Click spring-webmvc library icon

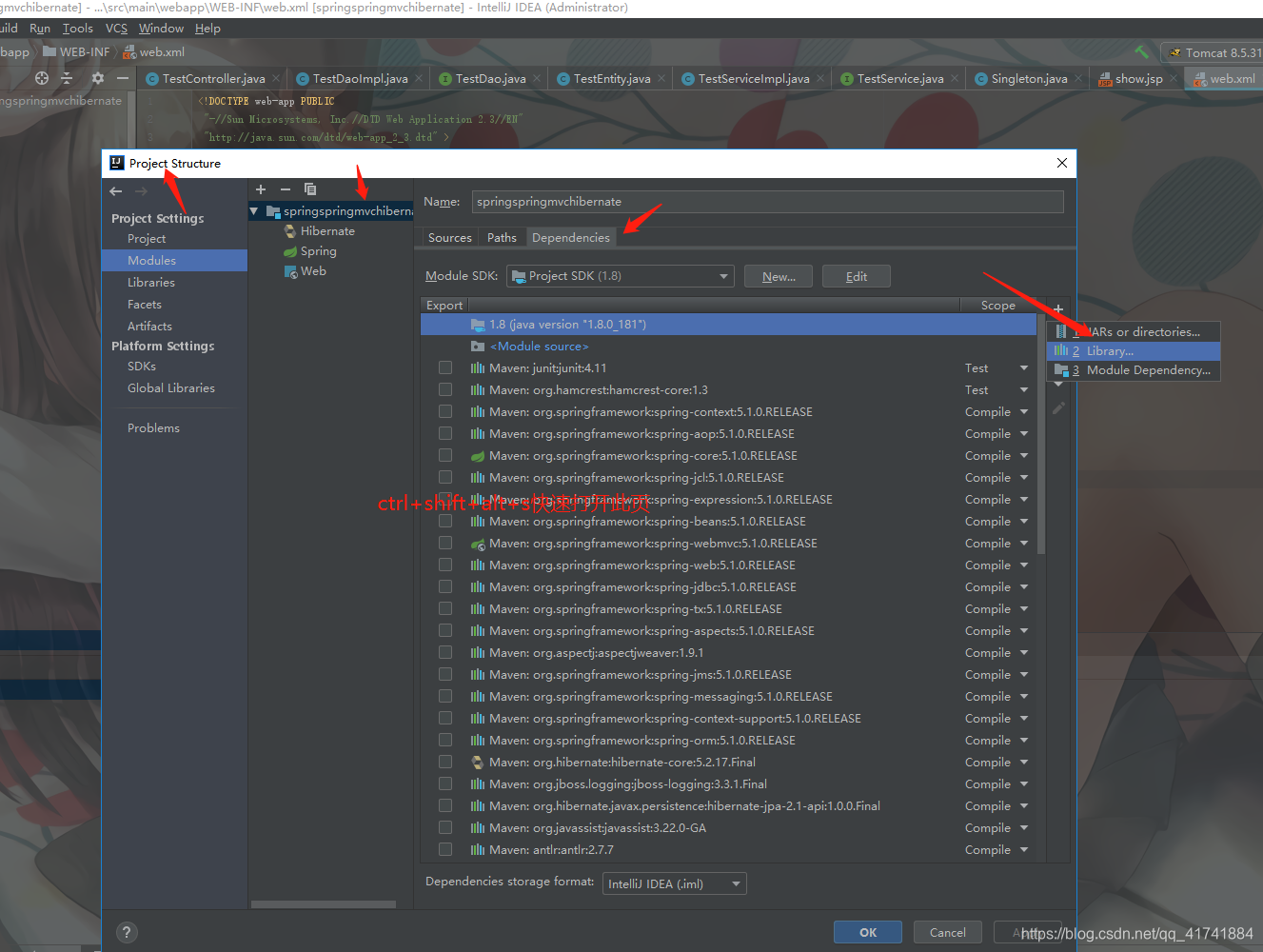pos(478,544)
